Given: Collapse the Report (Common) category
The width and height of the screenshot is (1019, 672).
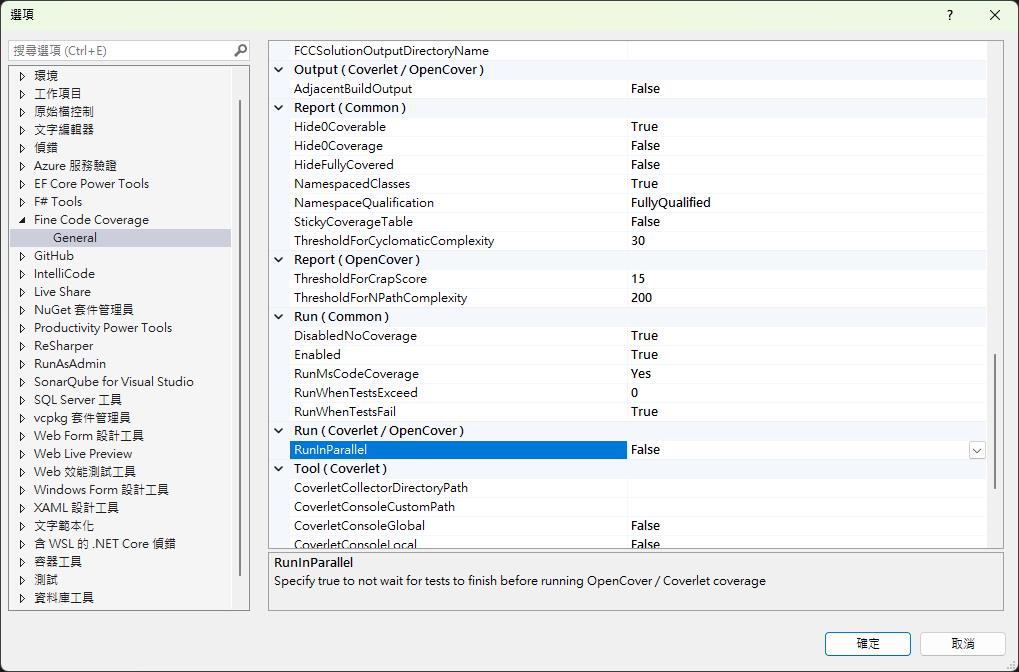Looking at the screenshot, I should point(280,108).
